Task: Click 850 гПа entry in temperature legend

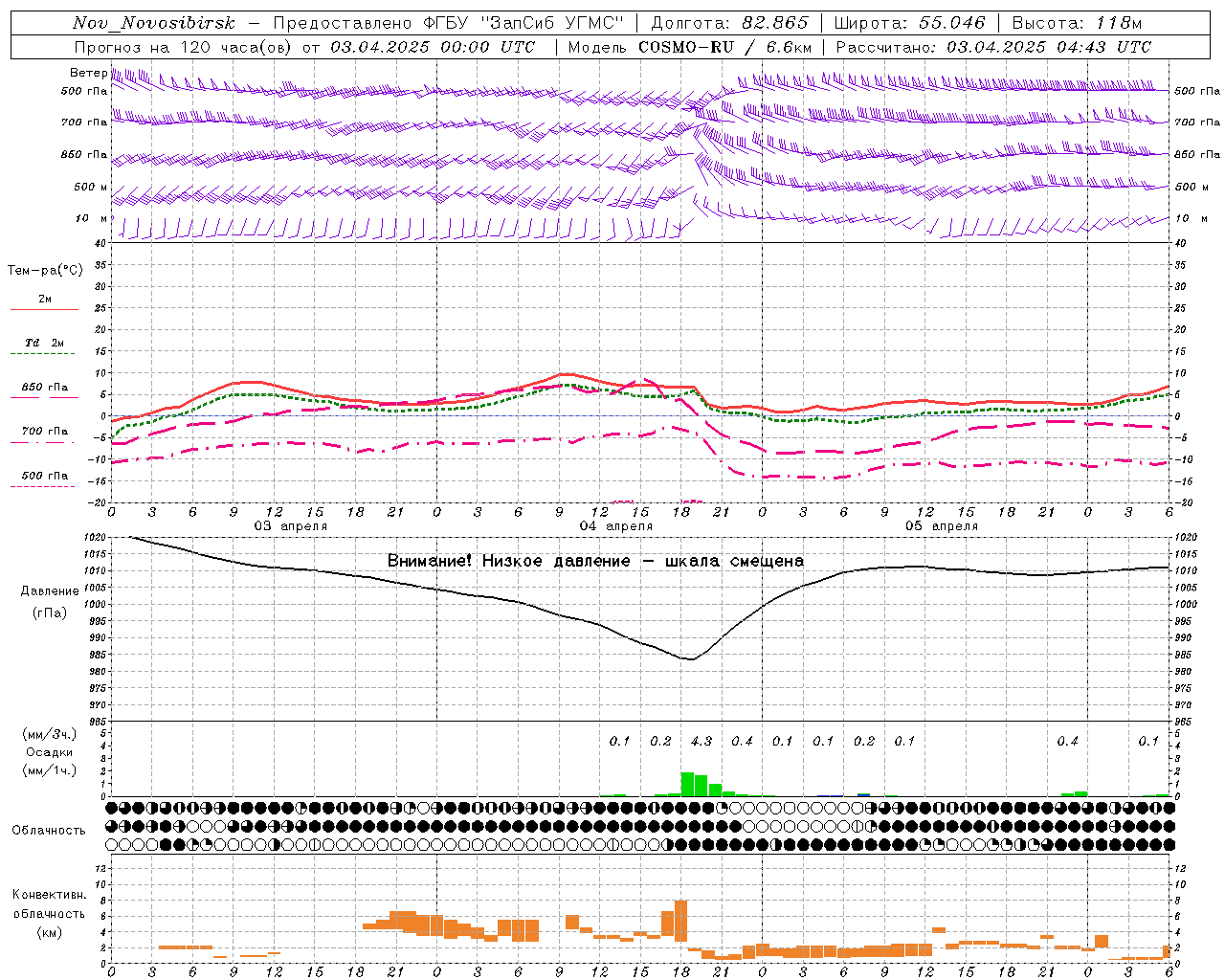Action: click(x=44, y=388)
